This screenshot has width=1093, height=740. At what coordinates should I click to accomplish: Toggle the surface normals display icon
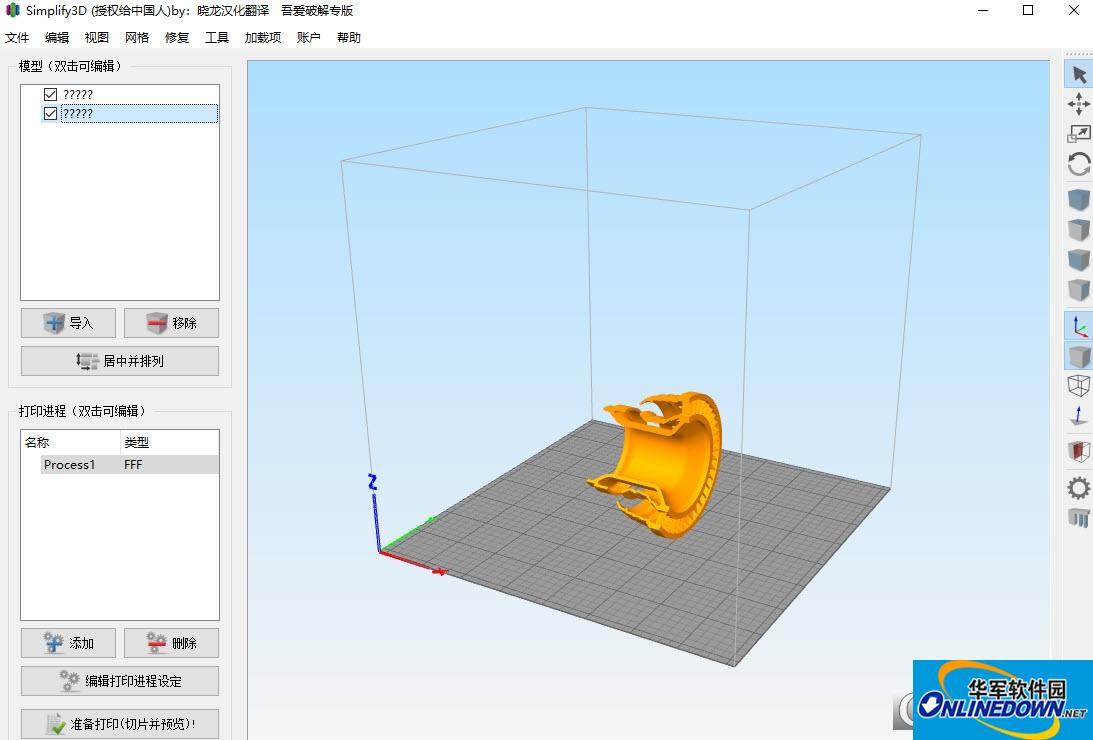point(1078,416)
